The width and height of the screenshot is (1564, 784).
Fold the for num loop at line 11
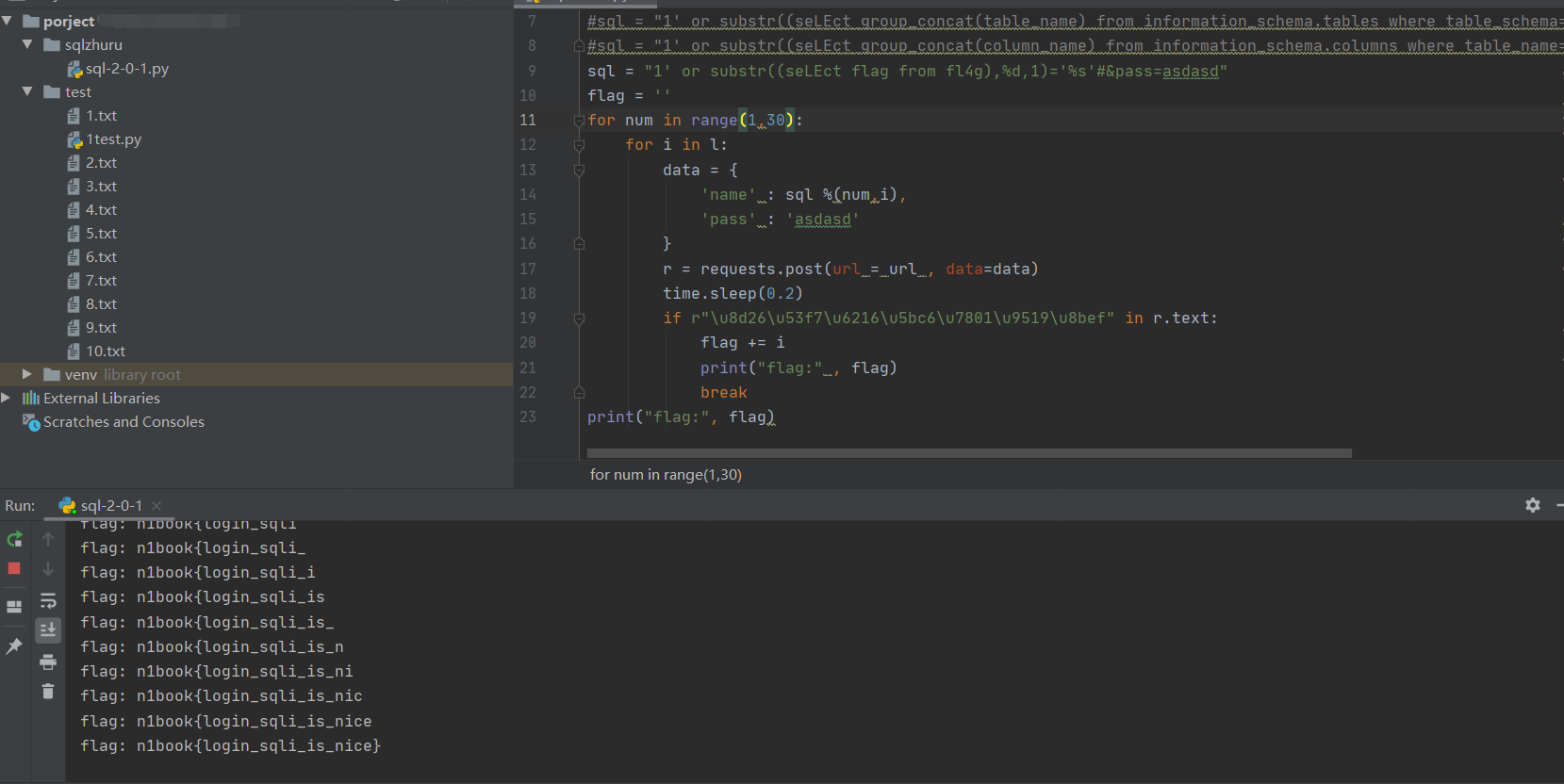click(579, 121)
